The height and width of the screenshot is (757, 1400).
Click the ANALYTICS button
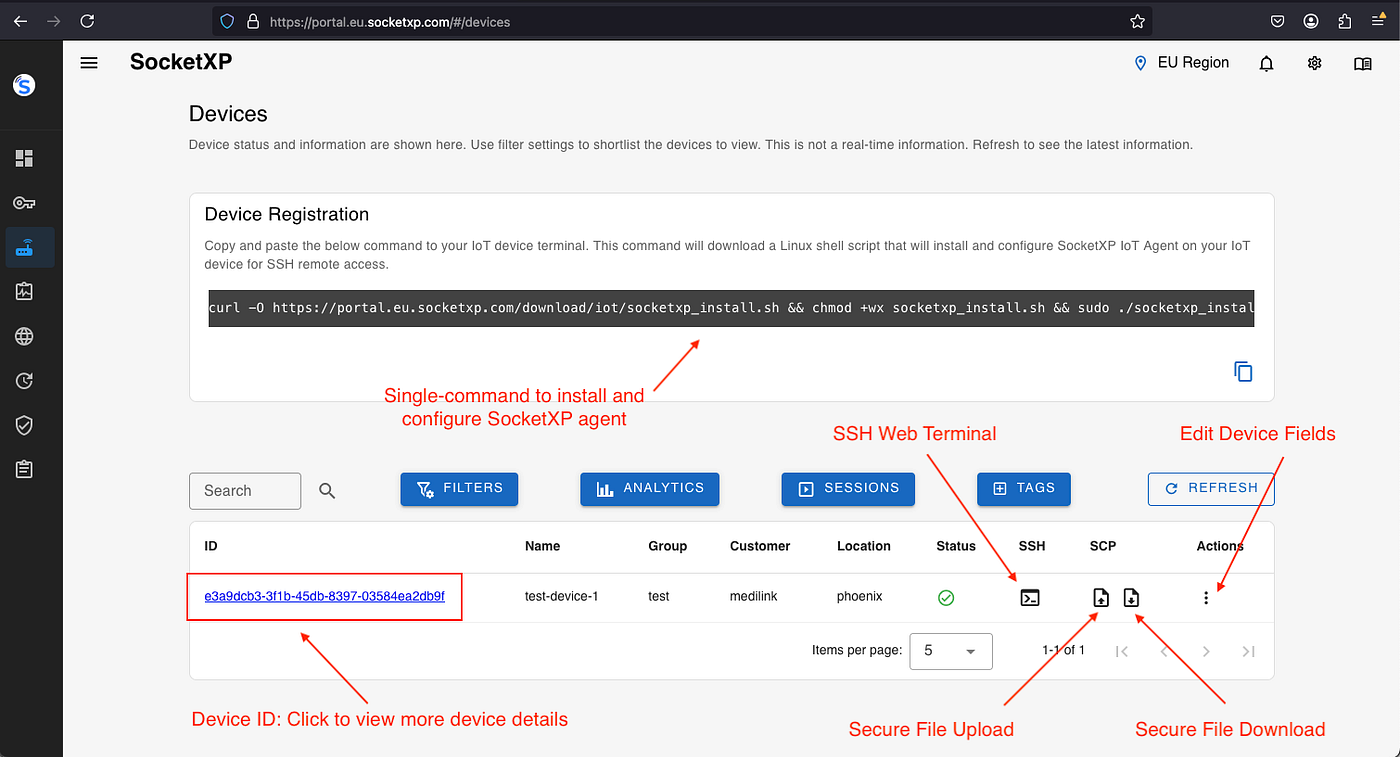(x=650, y=489)
